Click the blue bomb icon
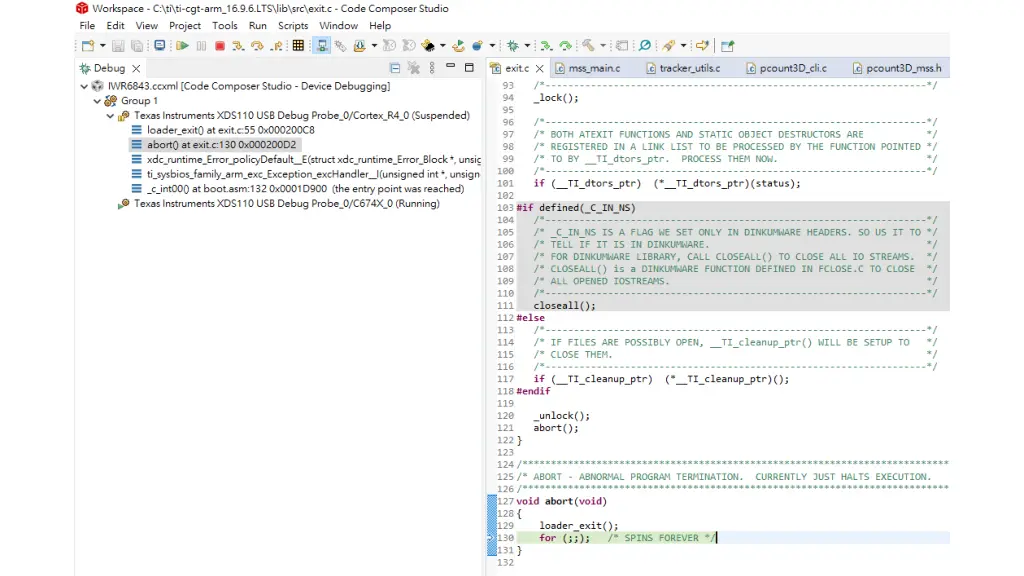 pos(477,46)
